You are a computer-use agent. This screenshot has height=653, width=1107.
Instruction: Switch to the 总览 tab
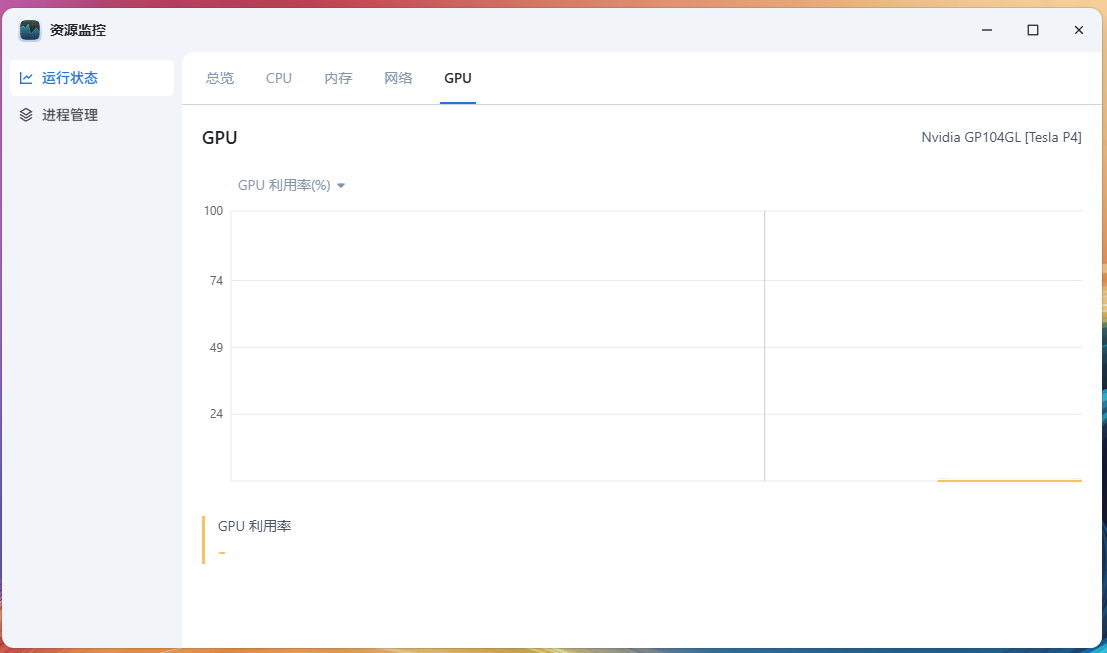pos(220,78)
